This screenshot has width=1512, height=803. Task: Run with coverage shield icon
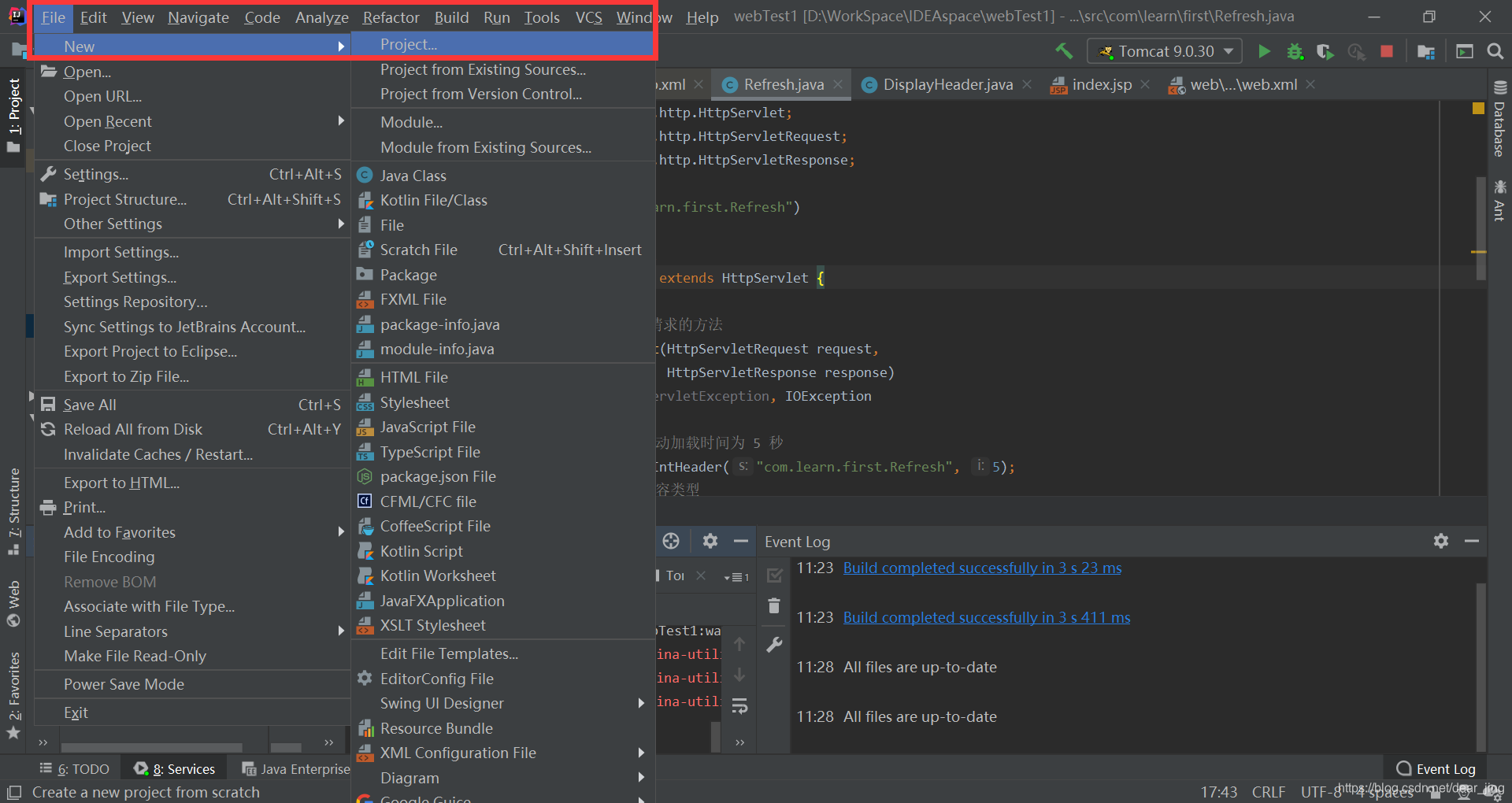(1325, 51)
